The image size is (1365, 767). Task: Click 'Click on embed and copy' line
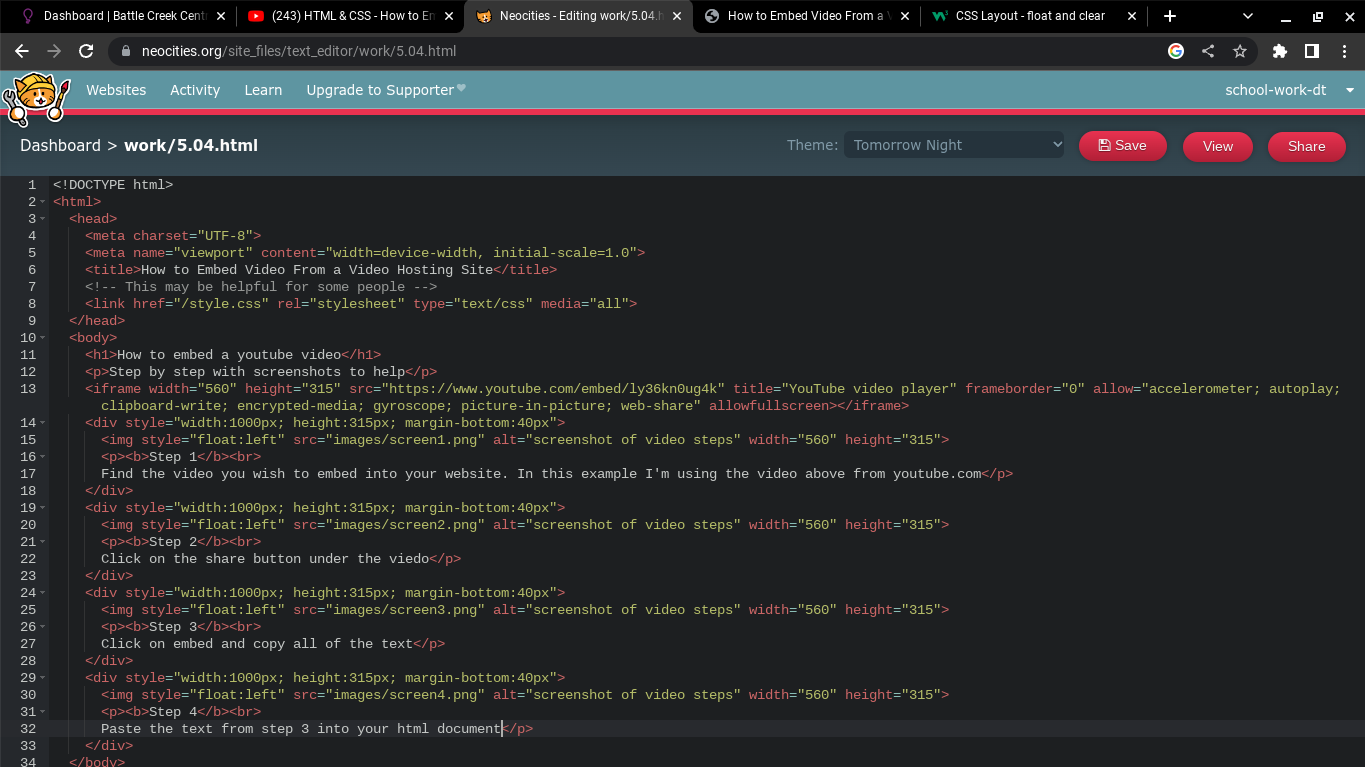point(273,644)
